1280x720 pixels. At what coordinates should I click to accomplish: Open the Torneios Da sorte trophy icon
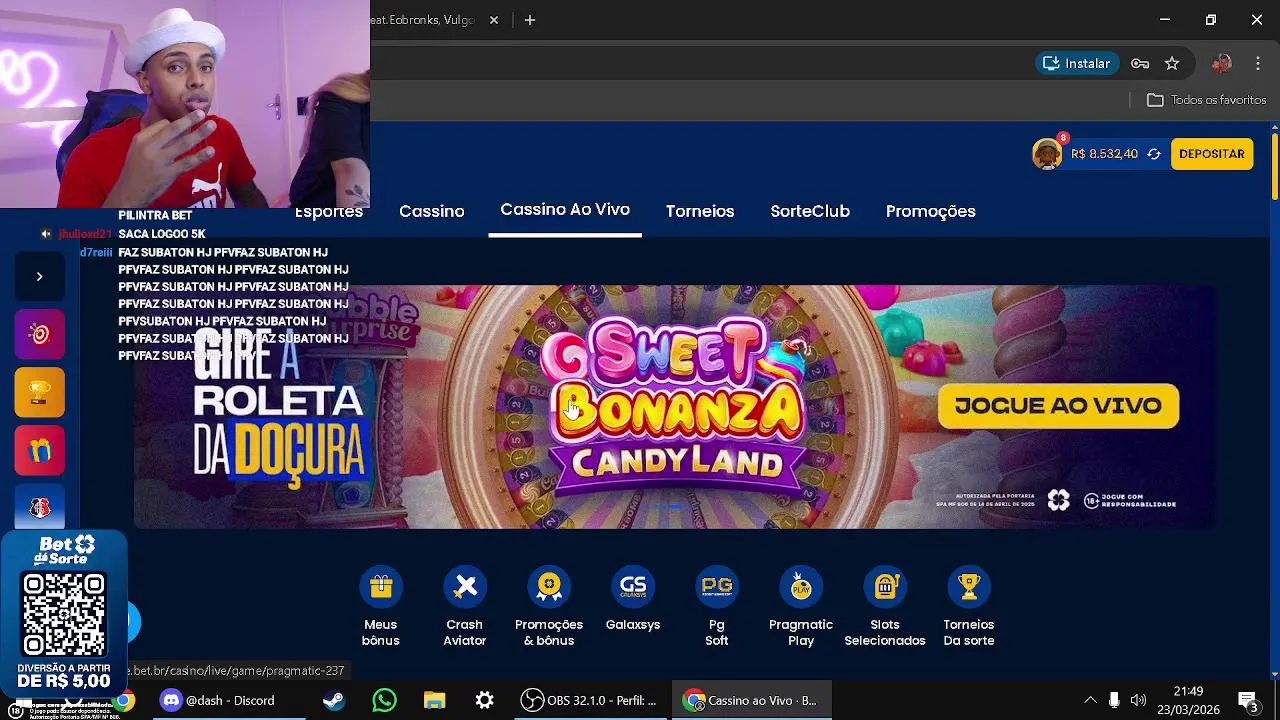(x=969, y=586)
